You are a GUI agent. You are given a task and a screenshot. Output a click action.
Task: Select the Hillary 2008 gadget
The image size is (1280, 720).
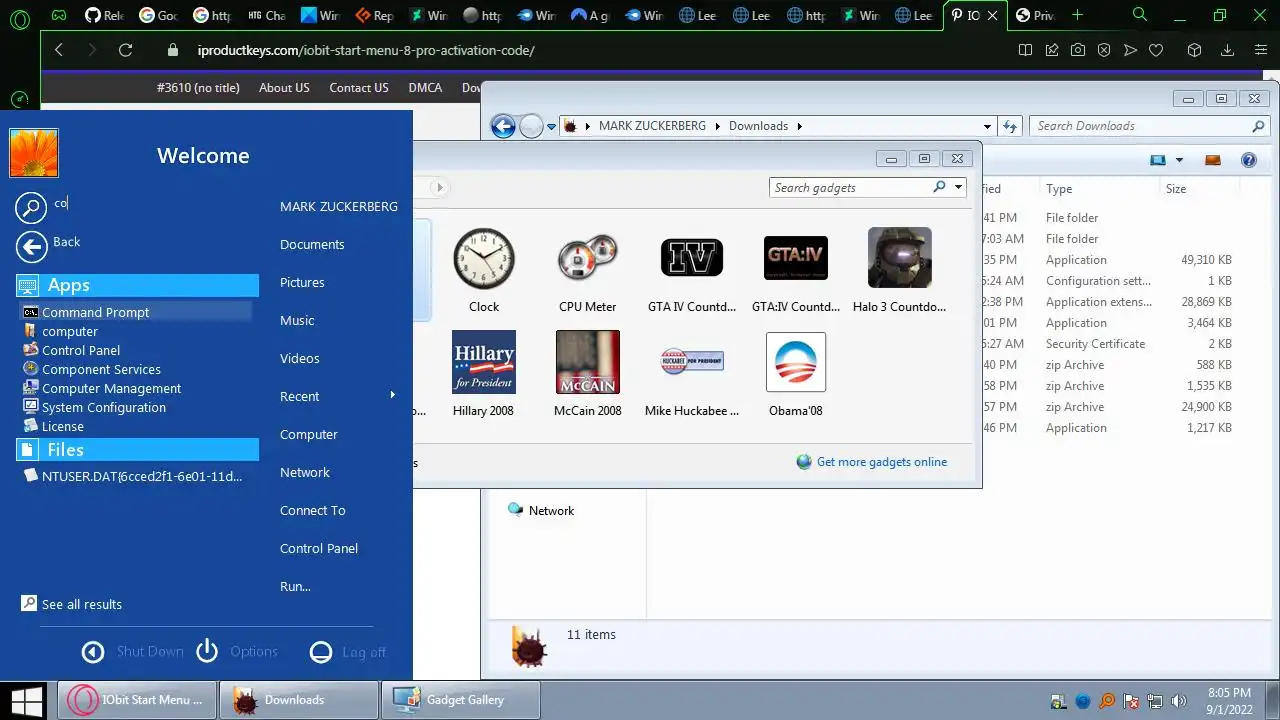(x=484, y=374)
